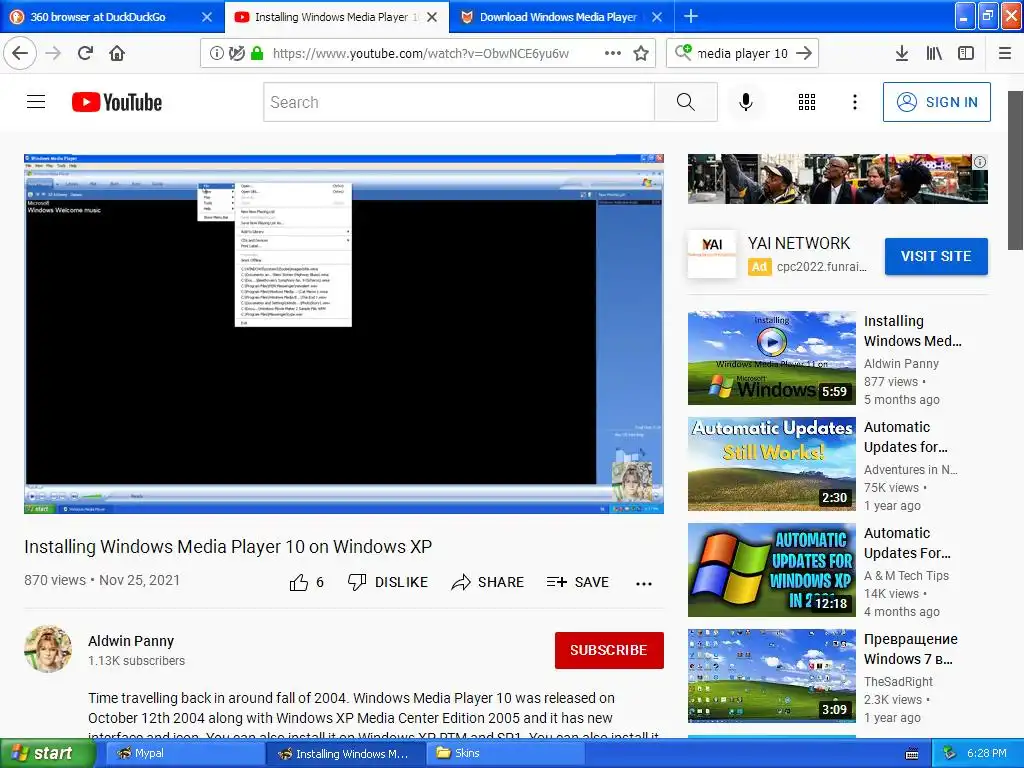The height and width of the screenshot is (768, 1024).
Task: Close the Download Windows Media Player tab
Action: [657, 17]
